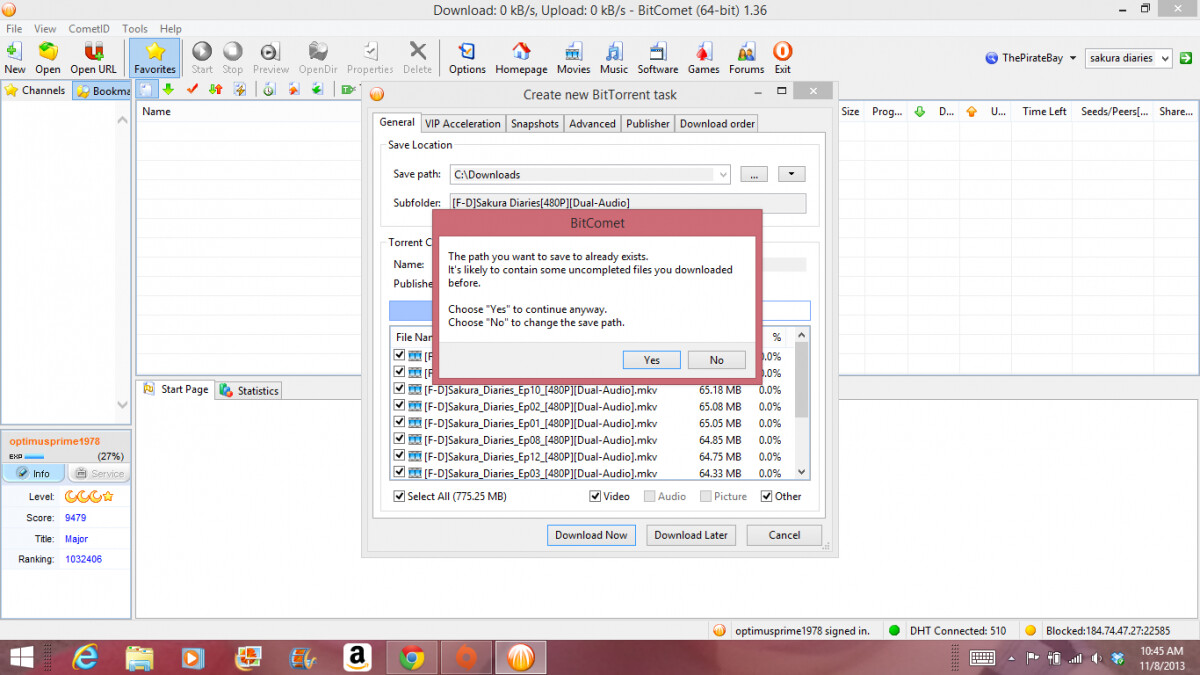Viewport: 1200px width, 675px height.
Task: Uncheck the Sakura_Diaries_Ep10 file entry
Action: 398,389
